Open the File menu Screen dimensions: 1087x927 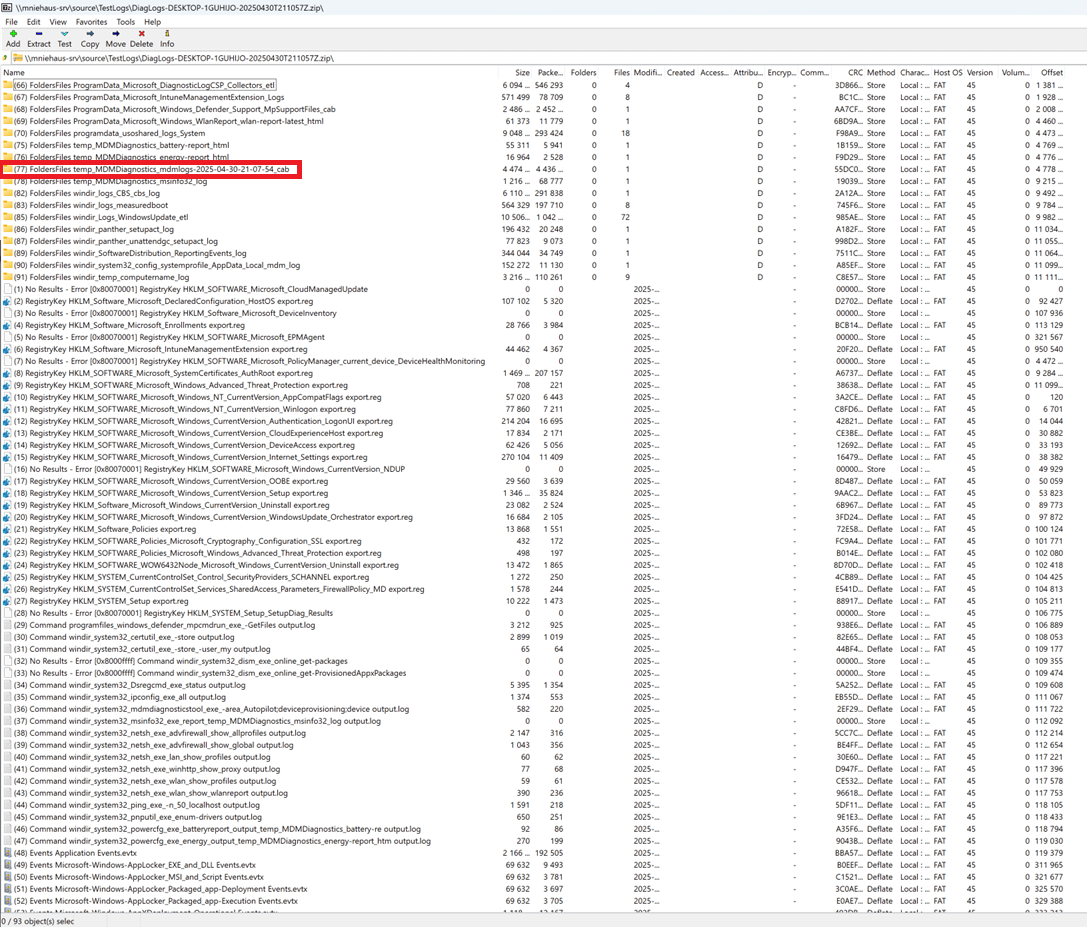11,21
